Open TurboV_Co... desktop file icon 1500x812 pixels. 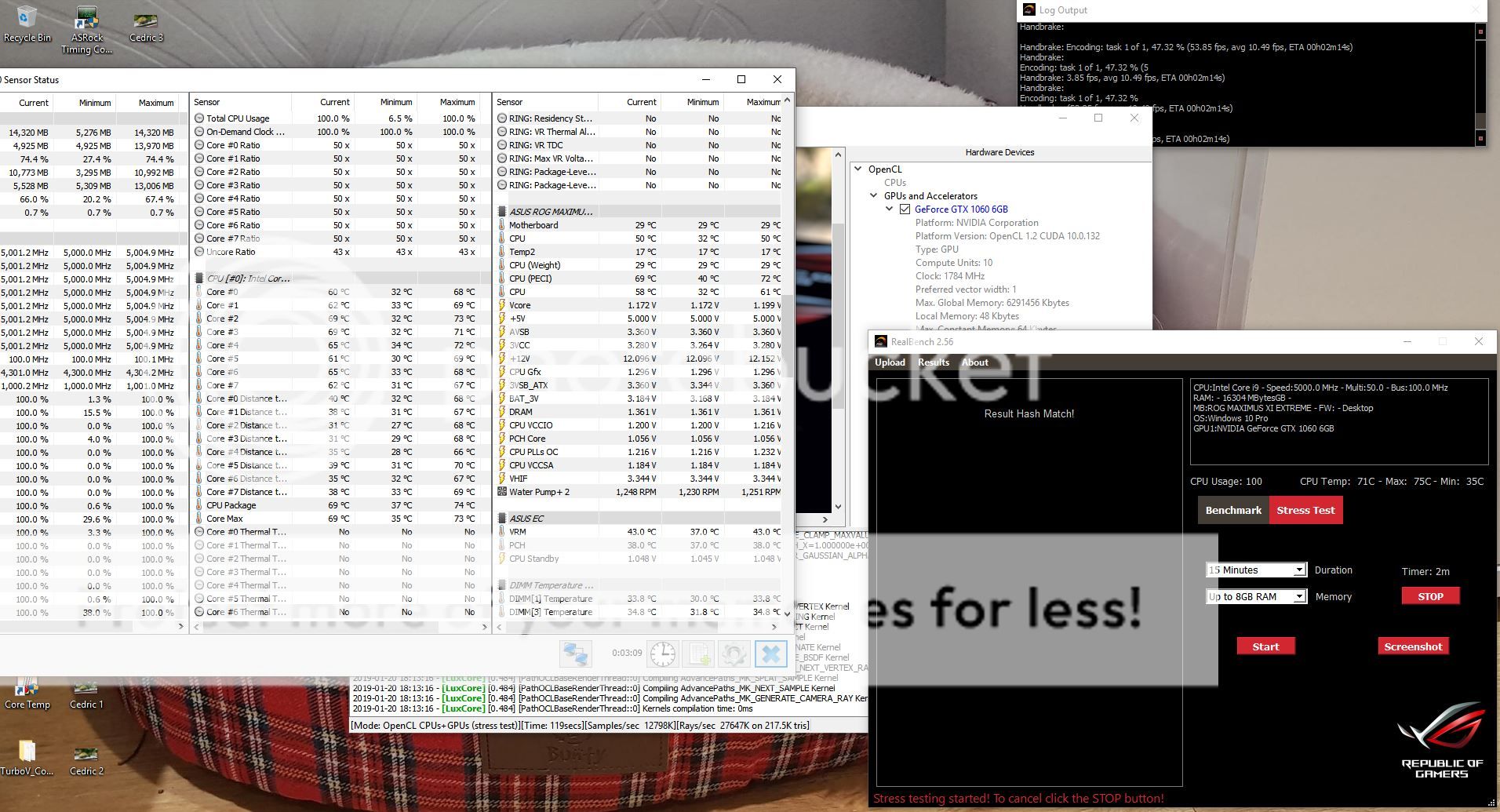coord(27,758)
